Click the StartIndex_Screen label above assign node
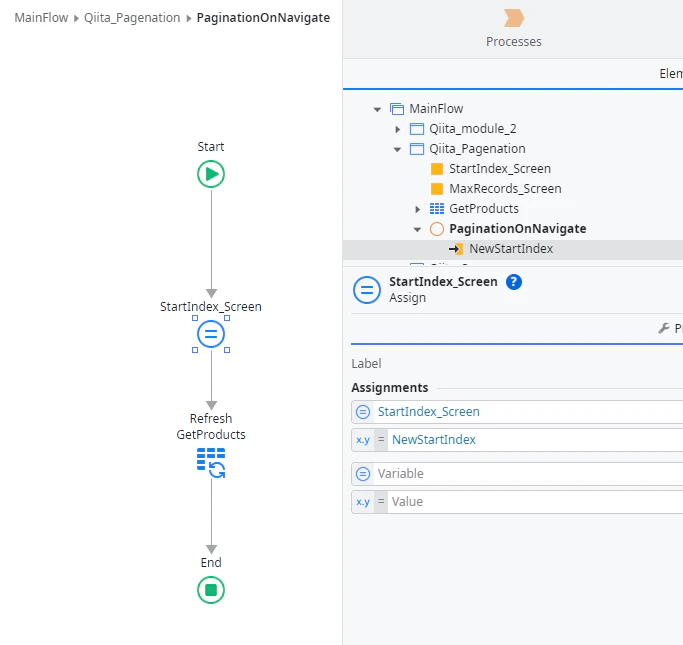683x645 pixels. 211,307
